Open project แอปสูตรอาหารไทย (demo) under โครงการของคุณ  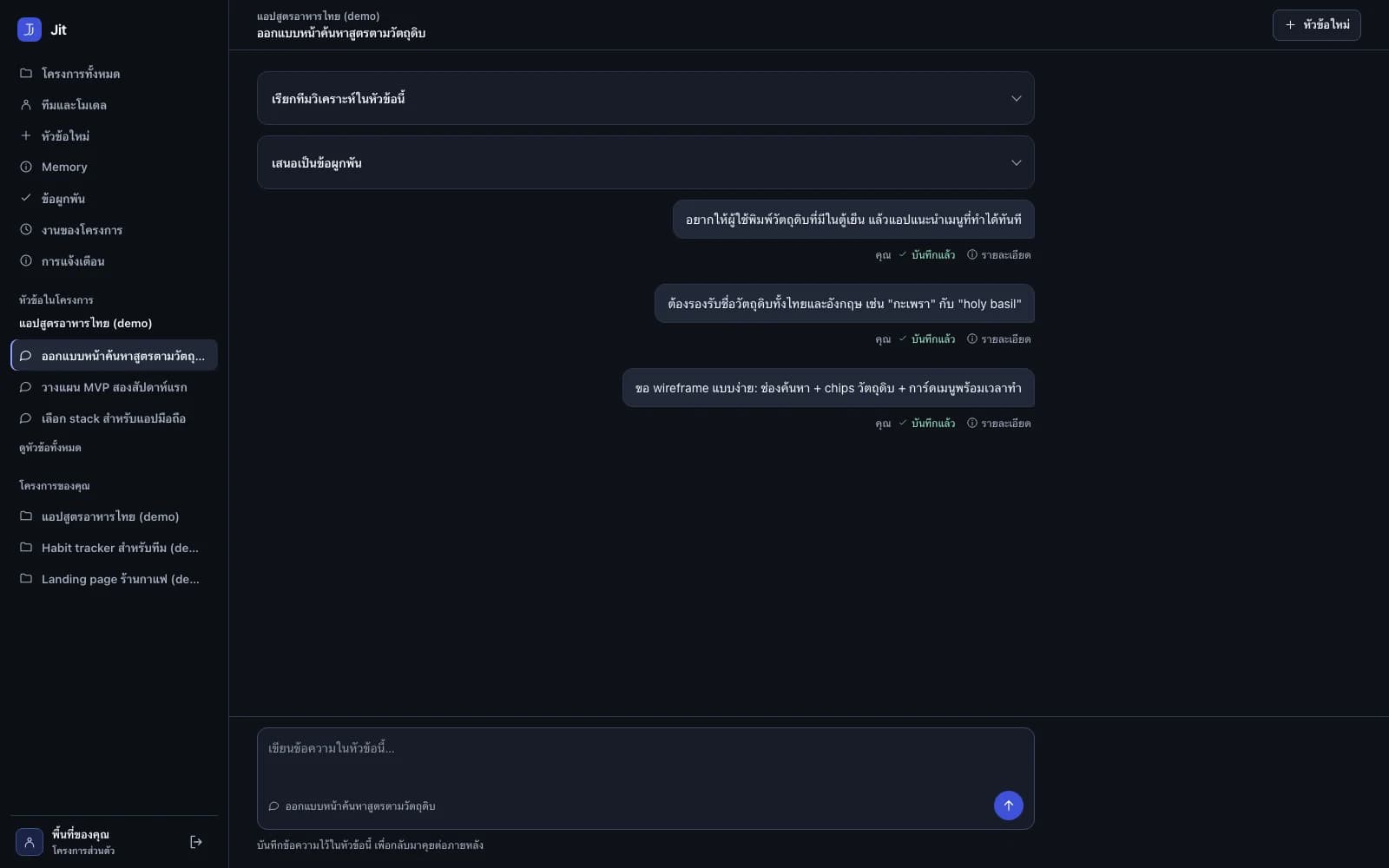pyautogui.click(x=114, y=516)
